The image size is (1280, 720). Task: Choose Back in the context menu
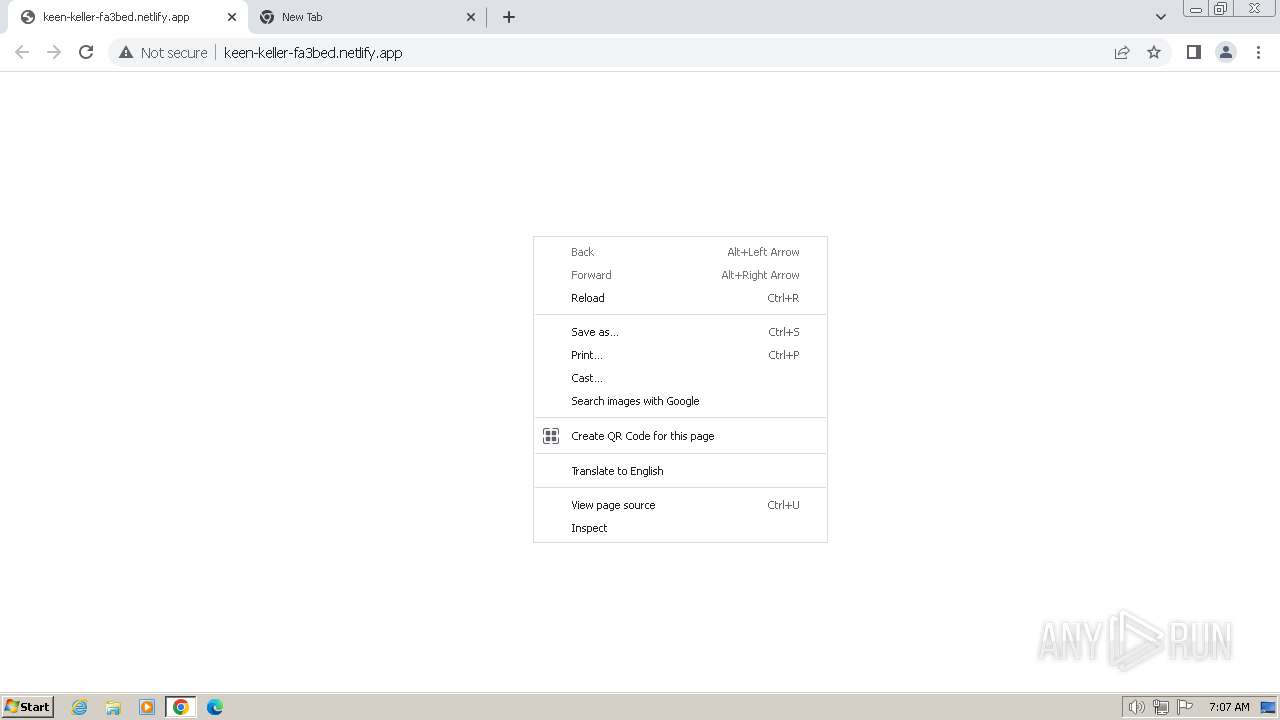point(680,252)
